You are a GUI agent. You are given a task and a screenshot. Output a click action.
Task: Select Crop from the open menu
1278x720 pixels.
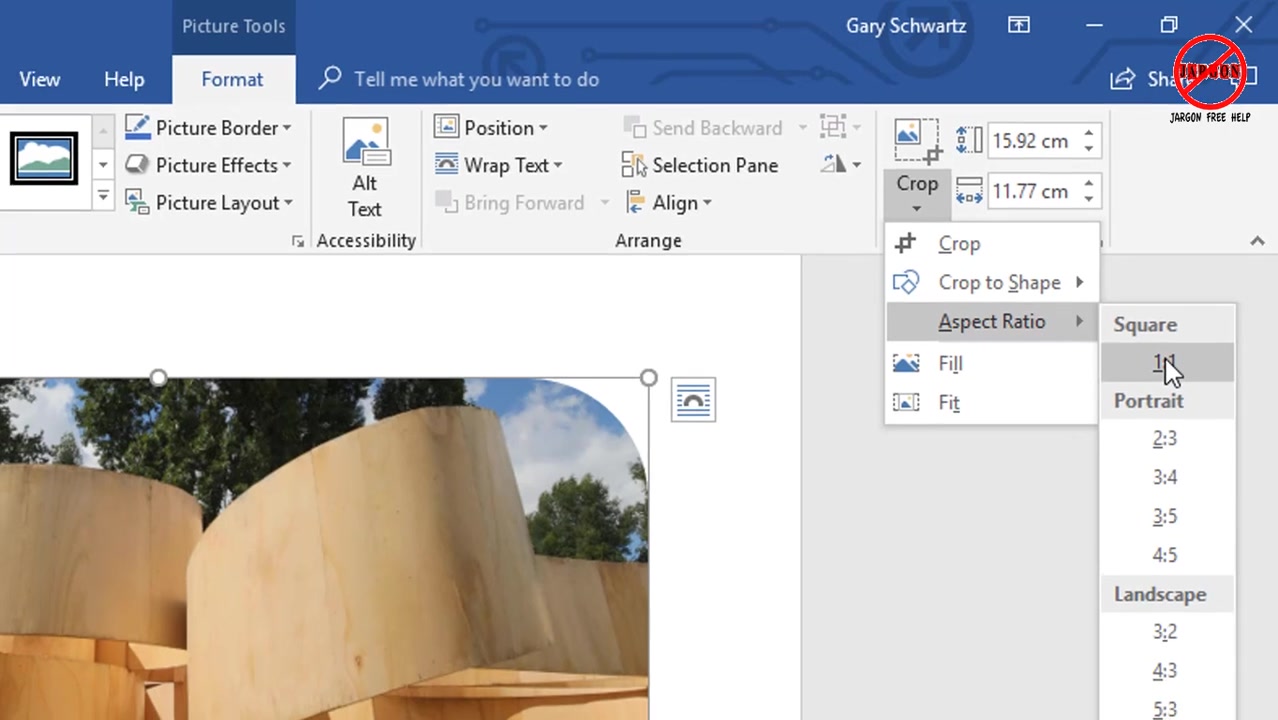[958, 243]
